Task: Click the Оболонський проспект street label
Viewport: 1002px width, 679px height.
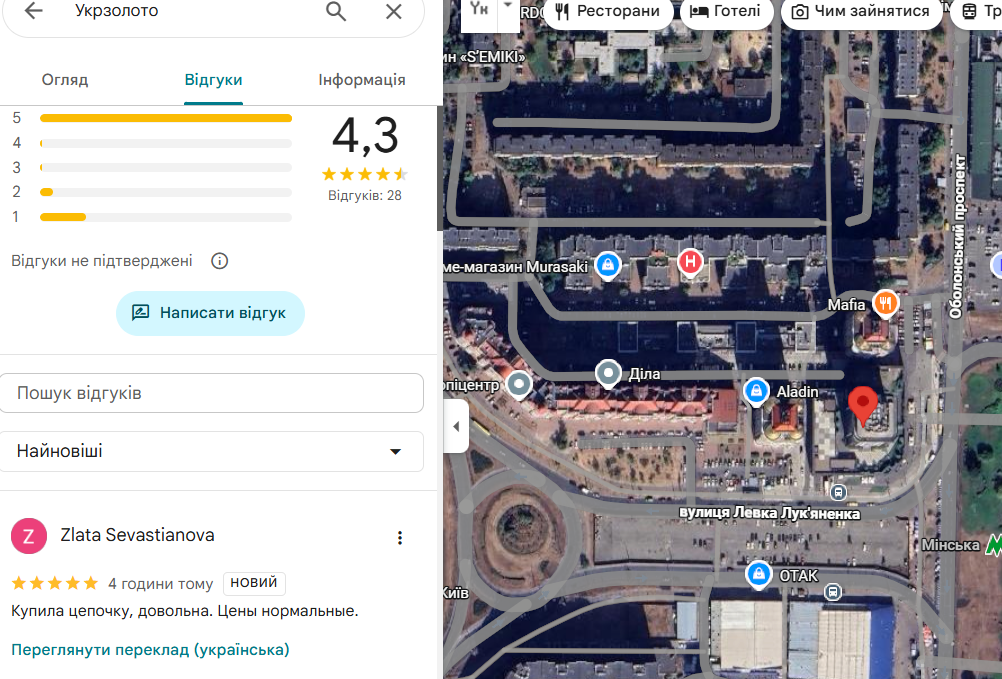Action: click(x=957, y=236)
